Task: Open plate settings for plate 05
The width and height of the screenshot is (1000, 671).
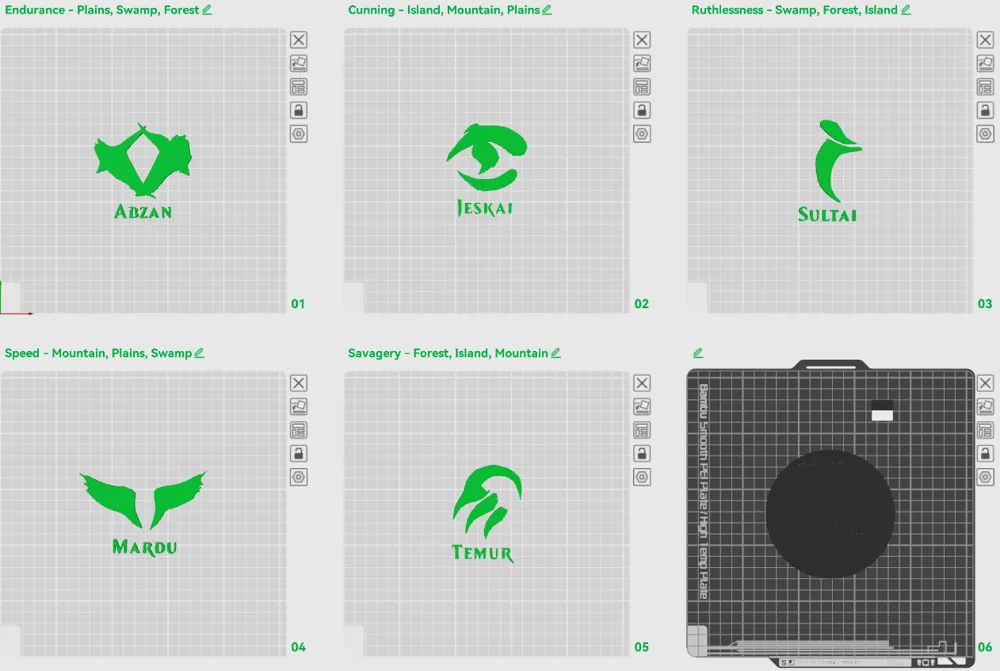Action: (x=642, y=477)
